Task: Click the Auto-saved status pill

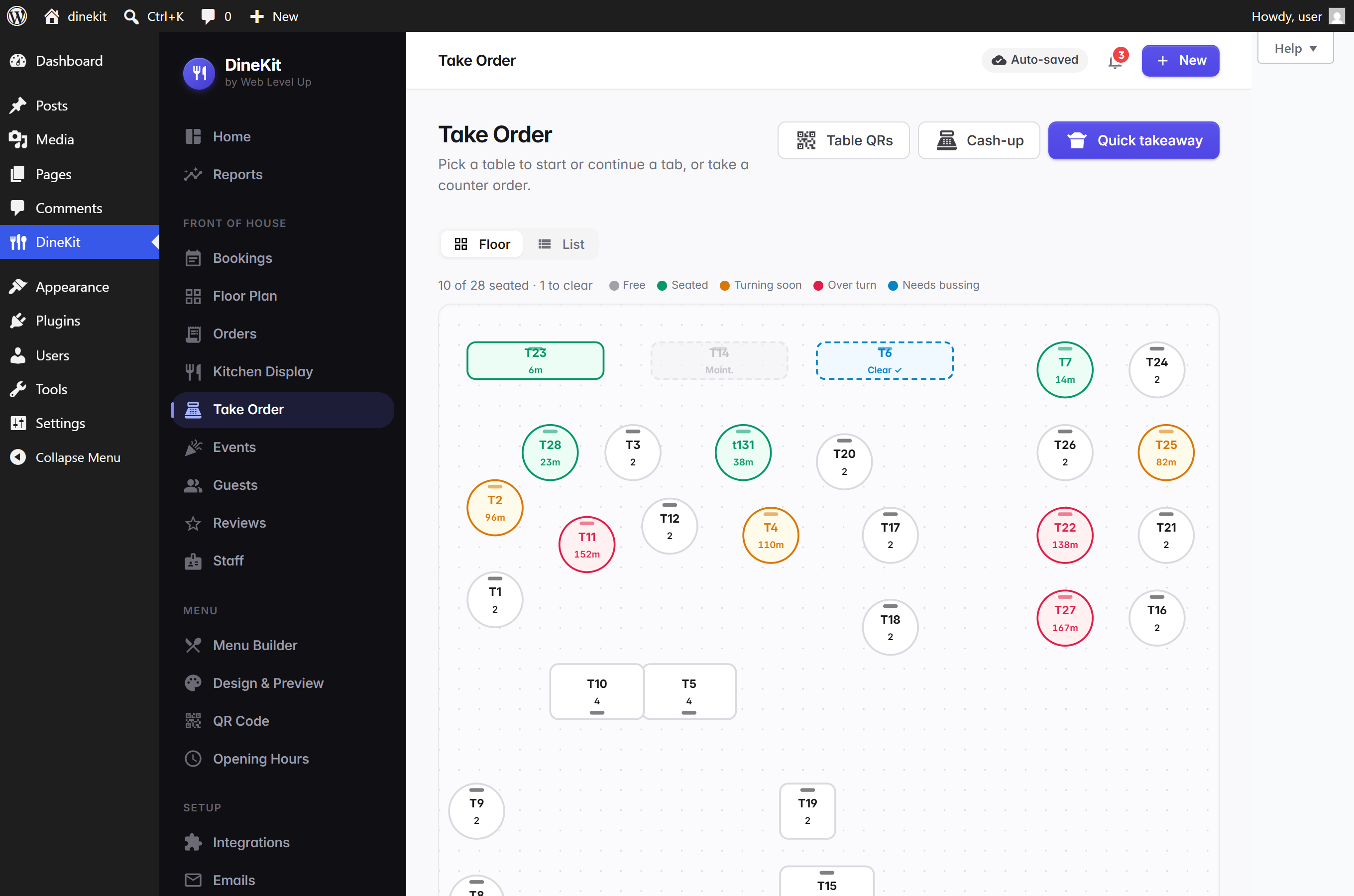Action: tap(1034, 60)
